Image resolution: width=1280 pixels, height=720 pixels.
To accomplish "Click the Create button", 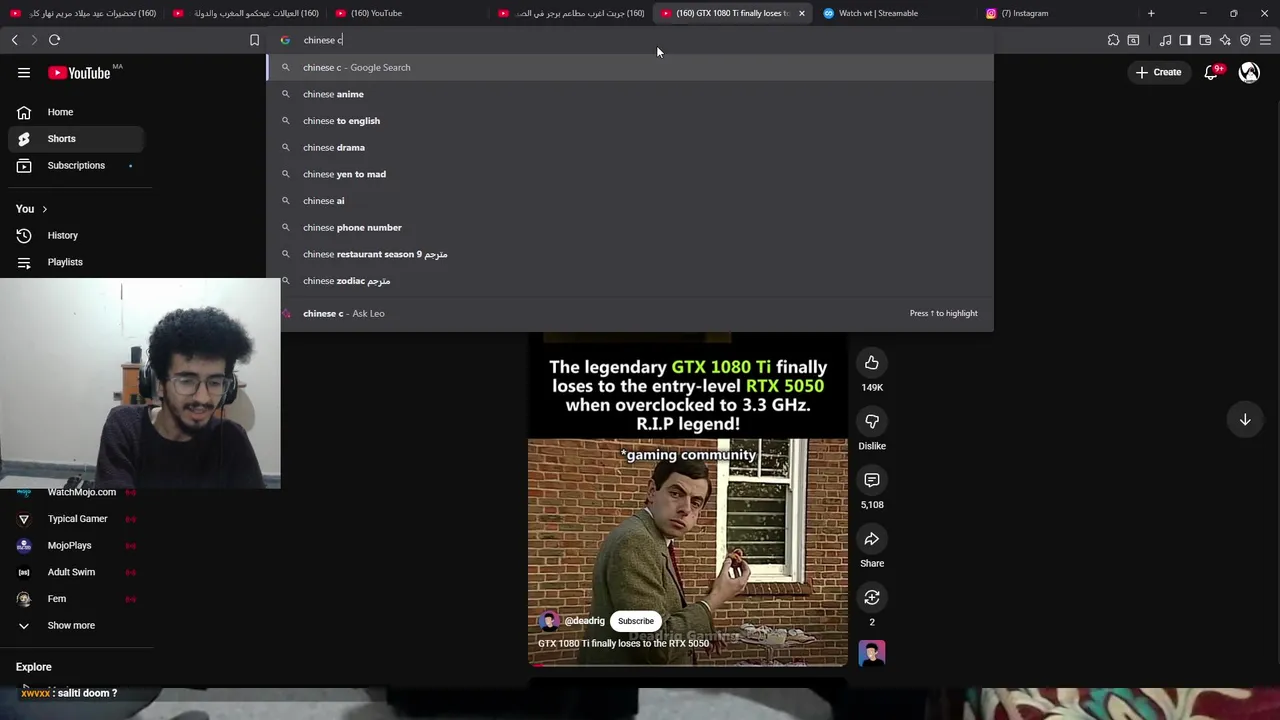I will tap(1158, 72).
